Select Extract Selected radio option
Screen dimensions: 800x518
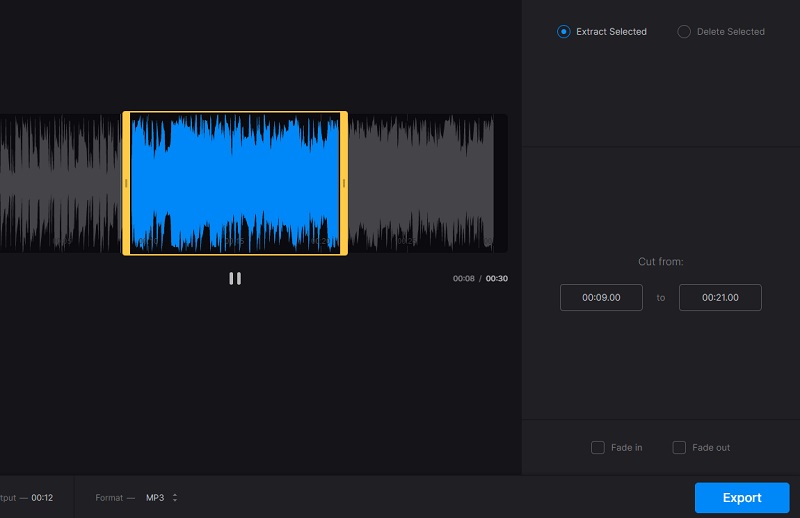pos(563,32)
